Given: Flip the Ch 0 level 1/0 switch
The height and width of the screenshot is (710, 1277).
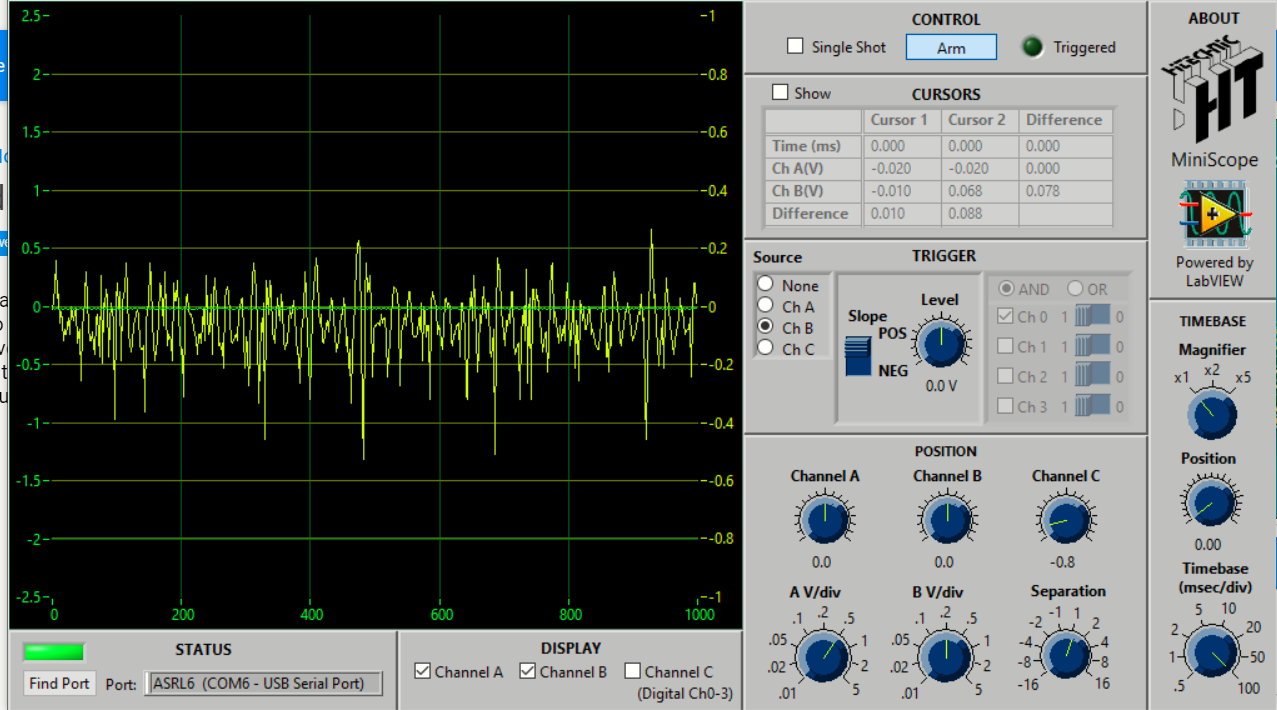Looking at the screenshot, I should pos(1092,317).
